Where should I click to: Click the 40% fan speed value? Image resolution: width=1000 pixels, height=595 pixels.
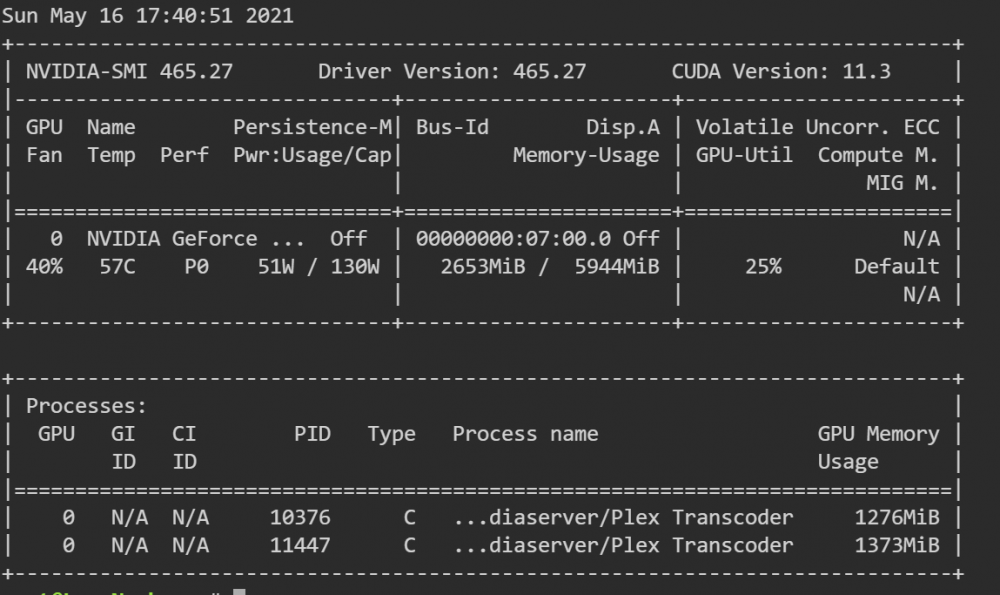[x=45, y=267]
